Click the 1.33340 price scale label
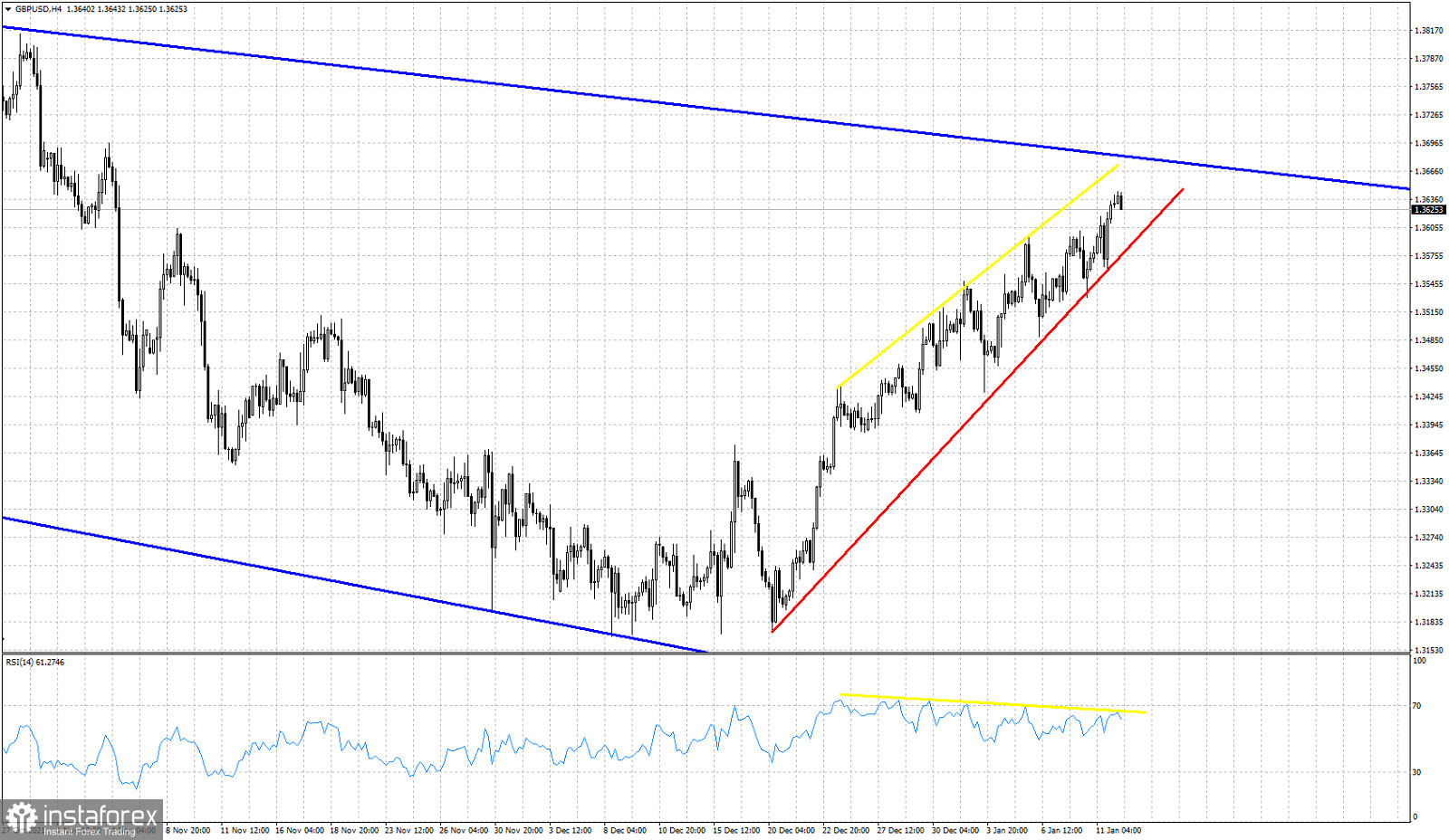 1429,481
